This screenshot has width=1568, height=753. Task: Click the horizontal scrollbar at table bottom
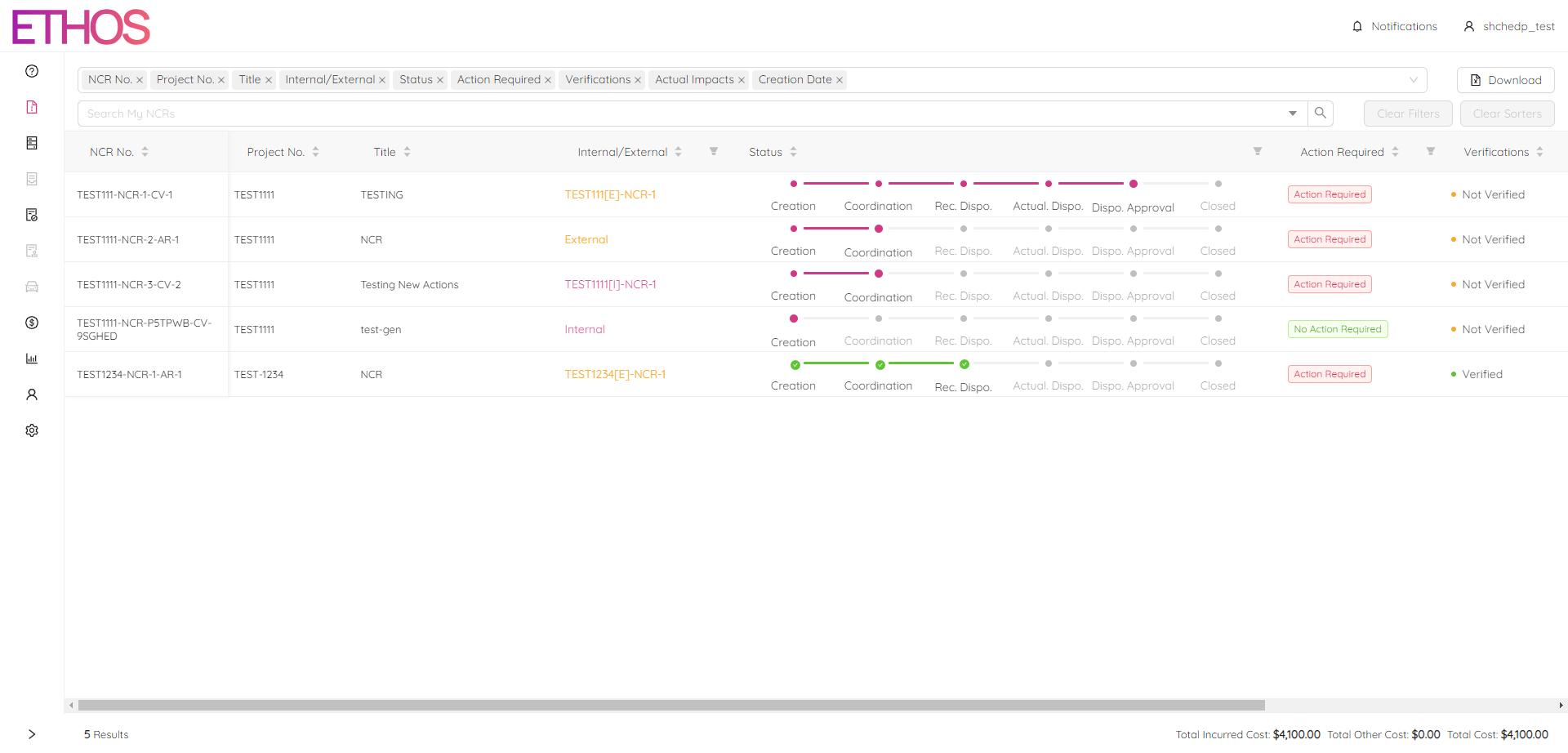[670, 705]
